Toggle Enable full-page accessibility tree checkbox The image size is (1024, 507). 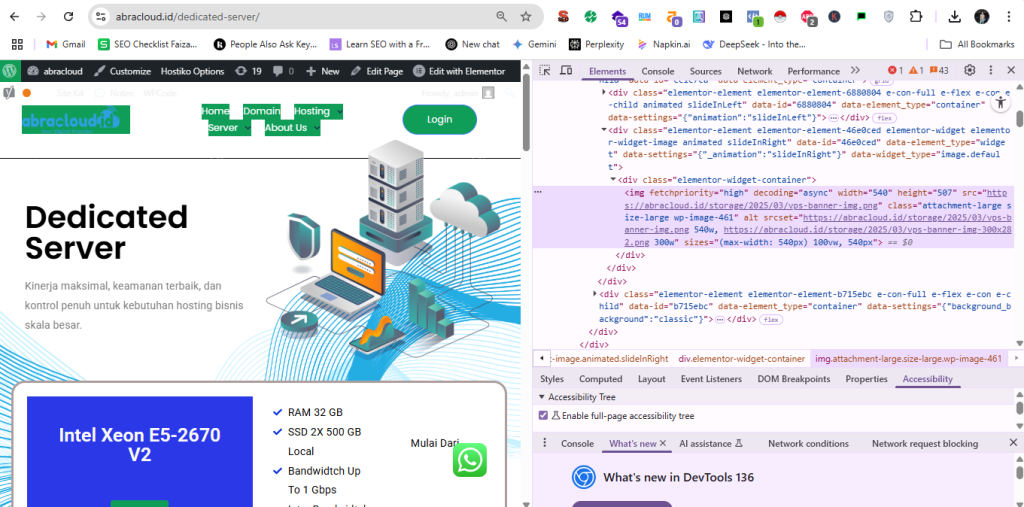coord(543,416)
